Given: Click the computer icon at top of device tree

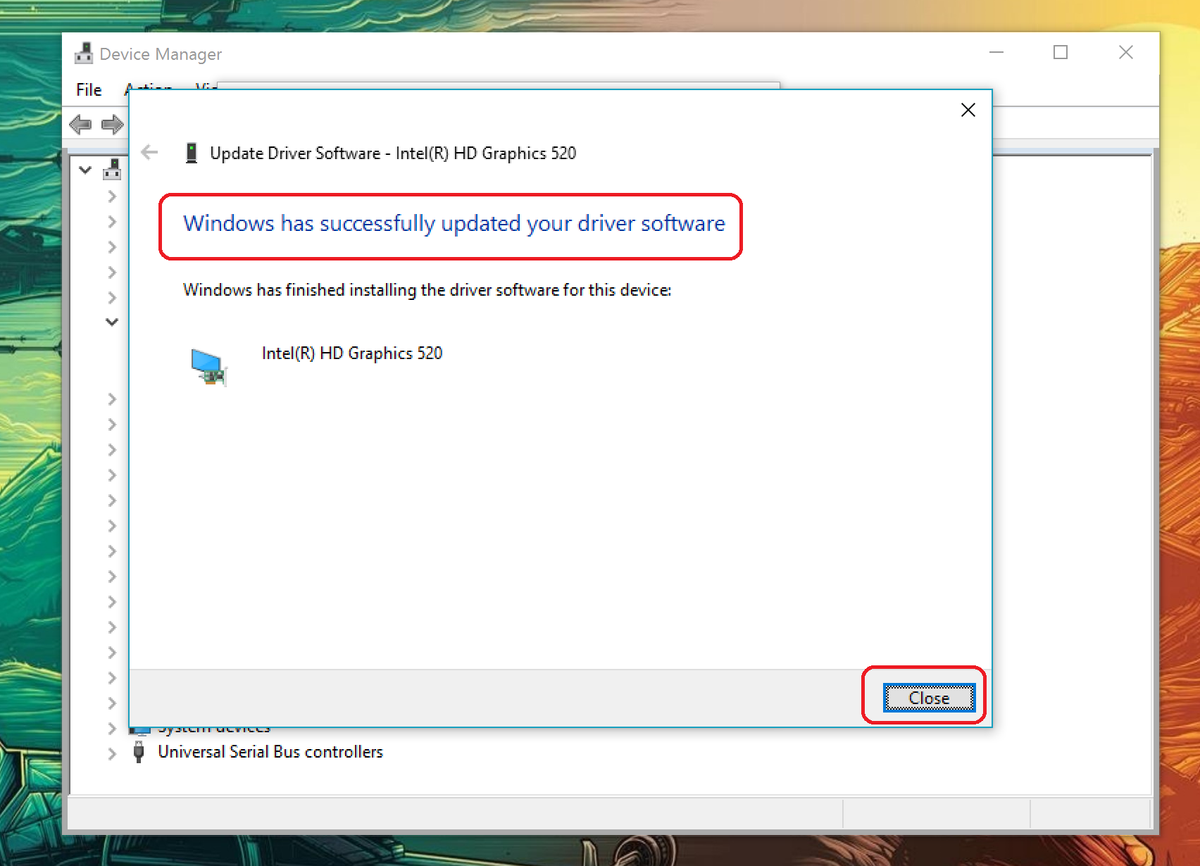Looking at the screenshot, I should point(112,169).
